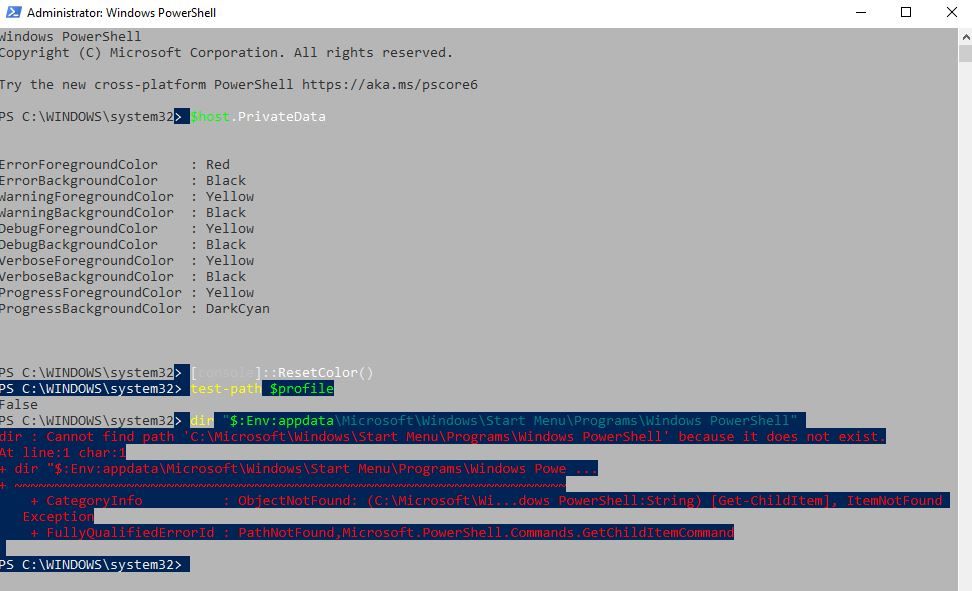
Task: Maximize the PowerShell window
Action: [907, 13]
